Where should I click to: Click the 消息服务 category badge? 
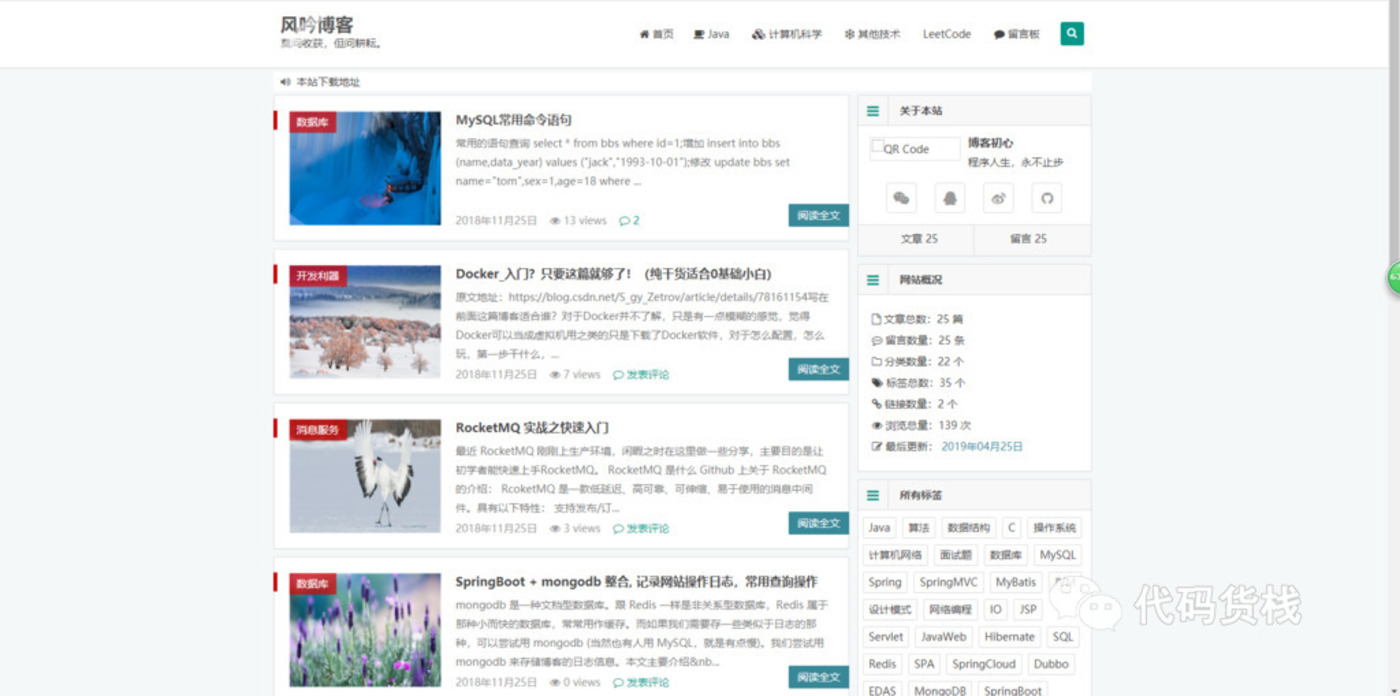(317, 430)
